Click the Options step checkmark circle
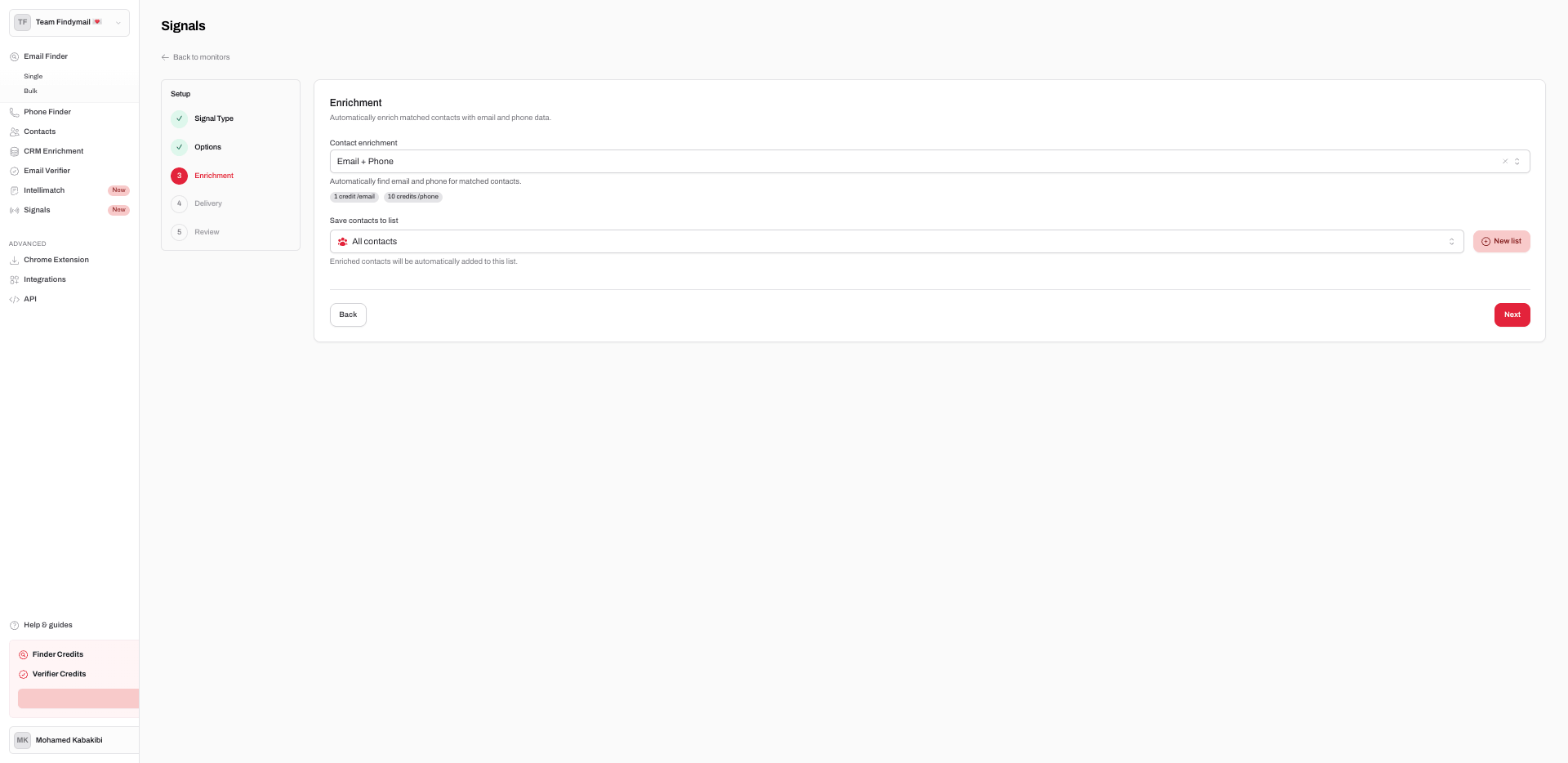Screen dimensions: 1568x763 (179, 147)
